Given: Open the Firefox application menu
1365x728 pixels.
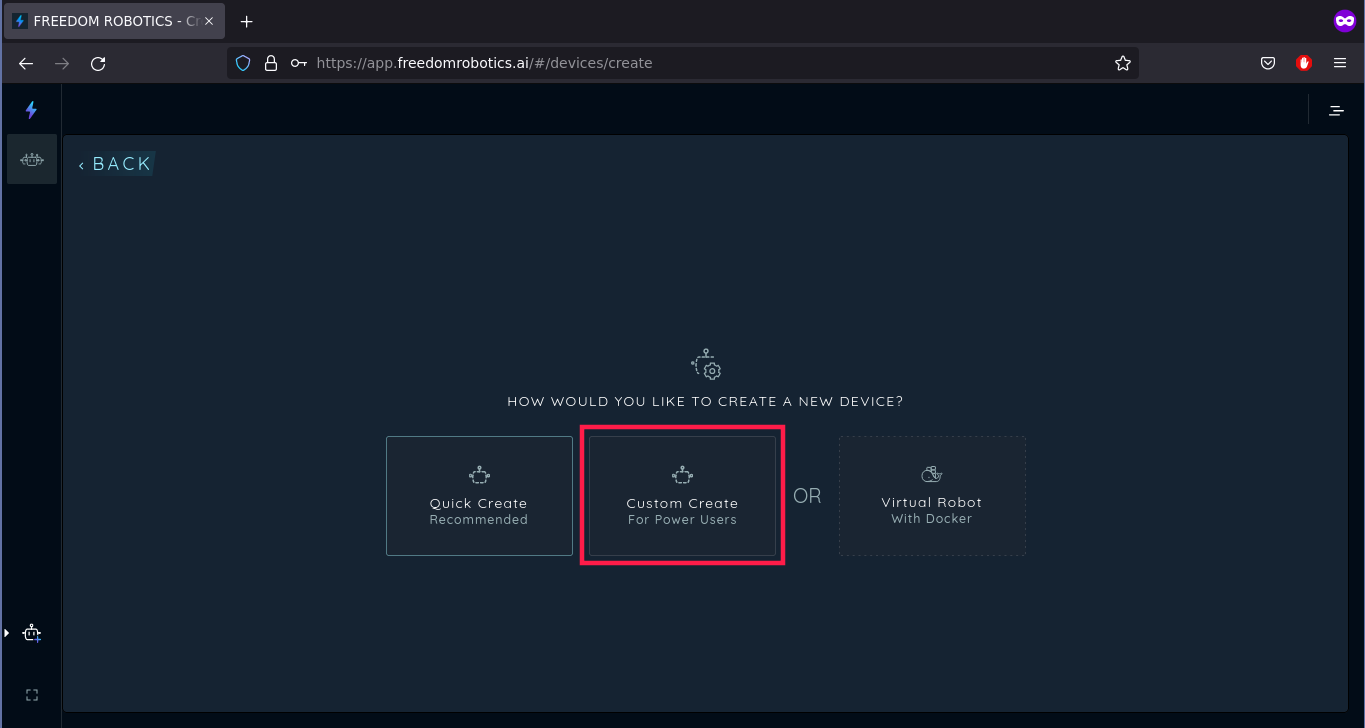Looking at the screenshot, I should [1340, 63].
